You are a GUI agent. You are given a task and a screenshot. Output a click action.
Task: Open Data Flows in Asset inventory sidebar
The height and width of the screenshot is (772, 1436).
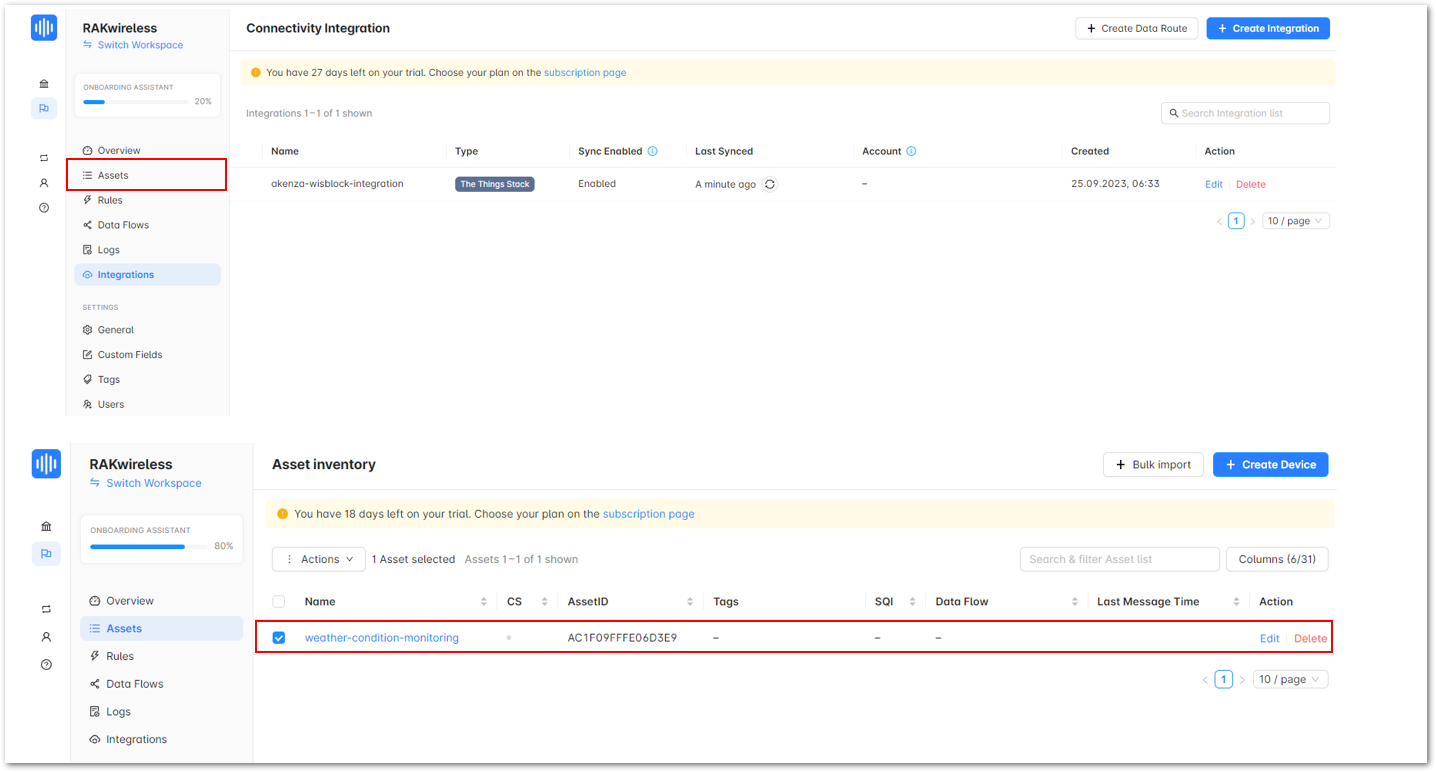161,684
